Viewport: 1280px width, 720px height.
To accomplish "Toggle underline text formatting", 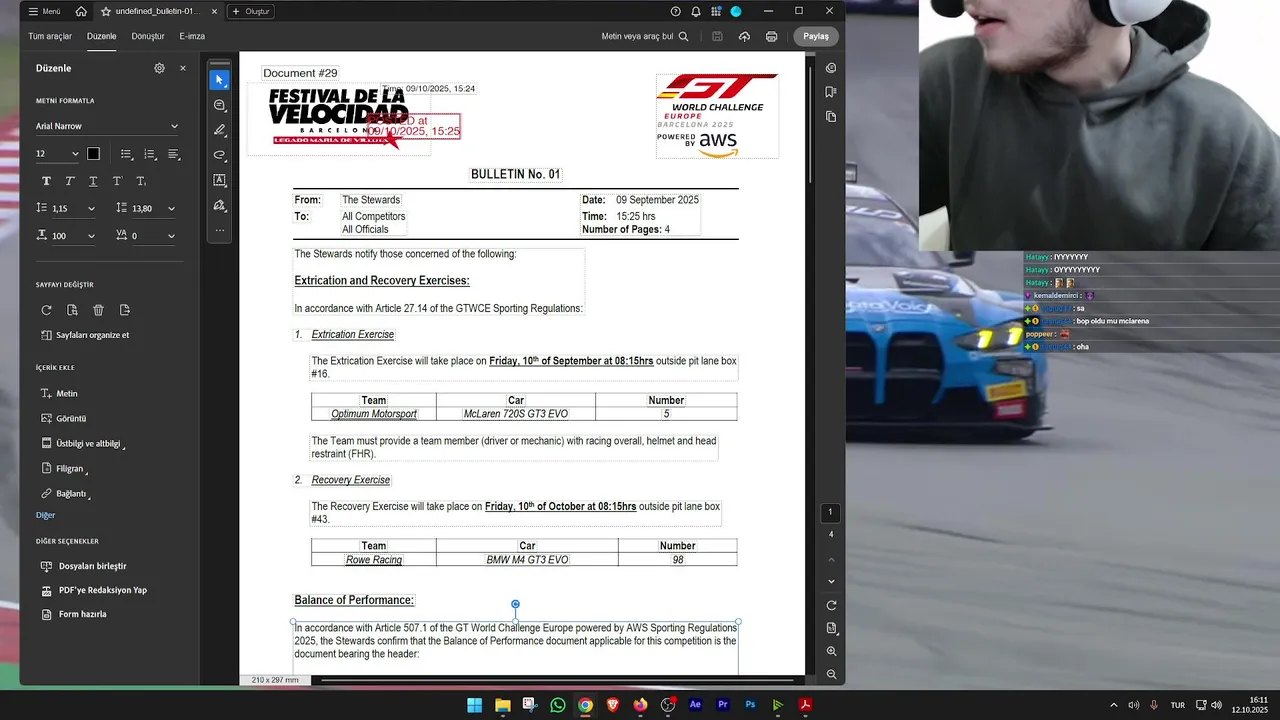I will (93, 181).
